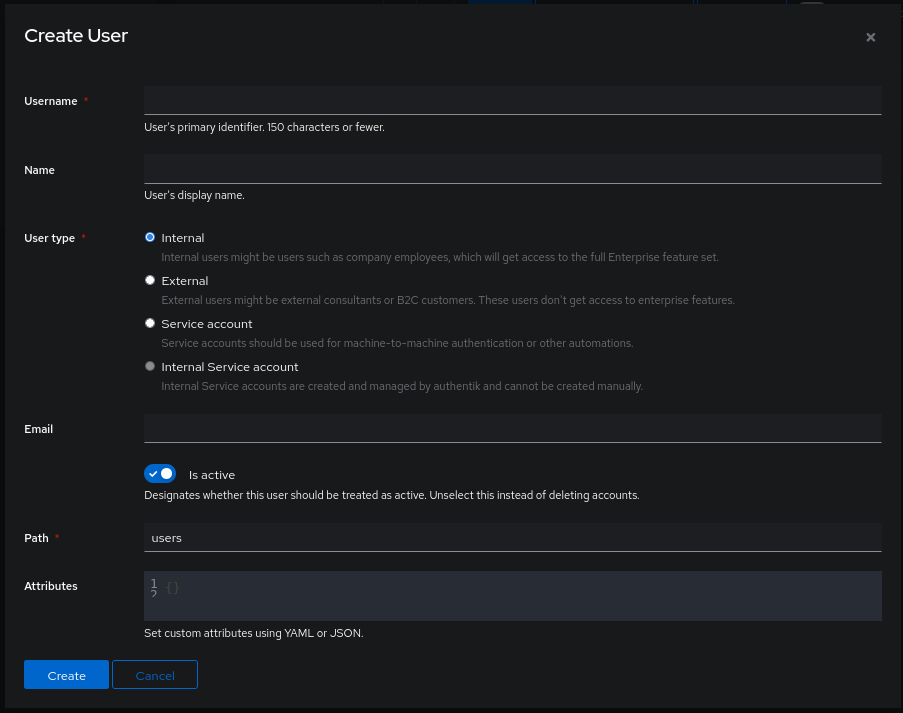Click the text 'Set custom attributes using YAML or JSON.'

(x=253, y=633)
